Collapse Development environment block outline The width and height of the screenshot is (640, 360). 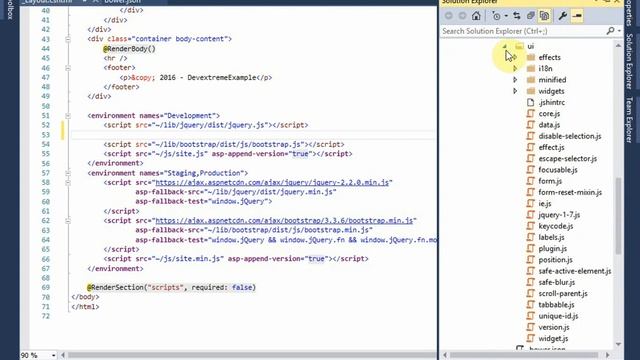tap(68, 116)
